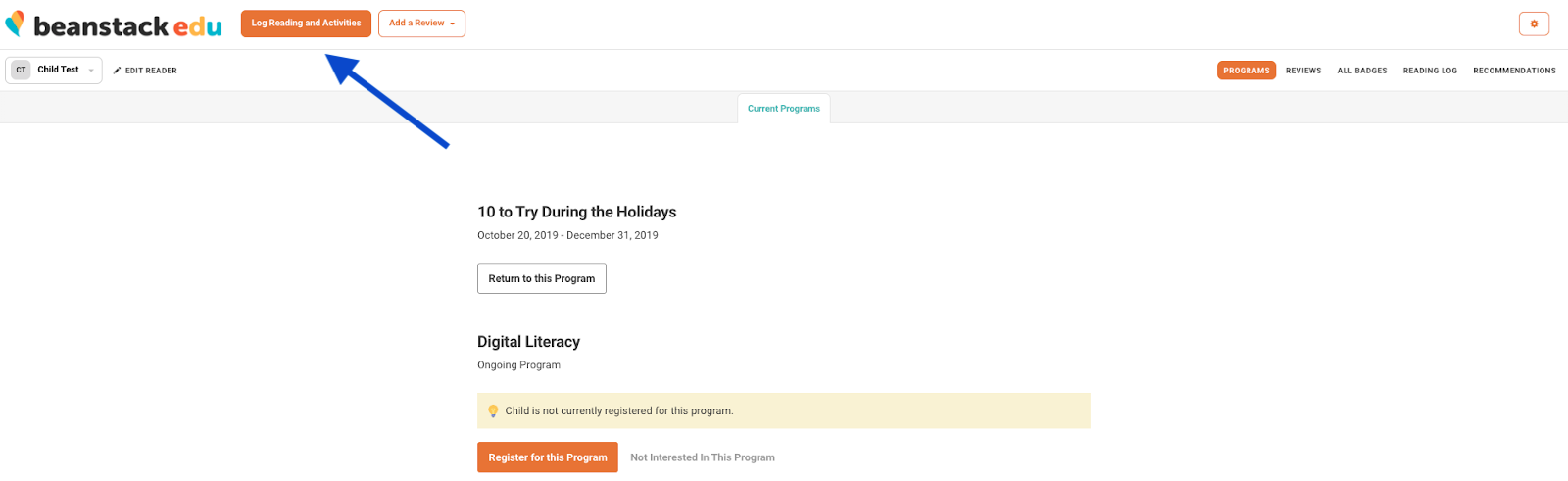The width and height of the screenshot is (1568, 481).
Task: Open the 10 to Try During the Holidays title
Action: [x=576, y=212]
